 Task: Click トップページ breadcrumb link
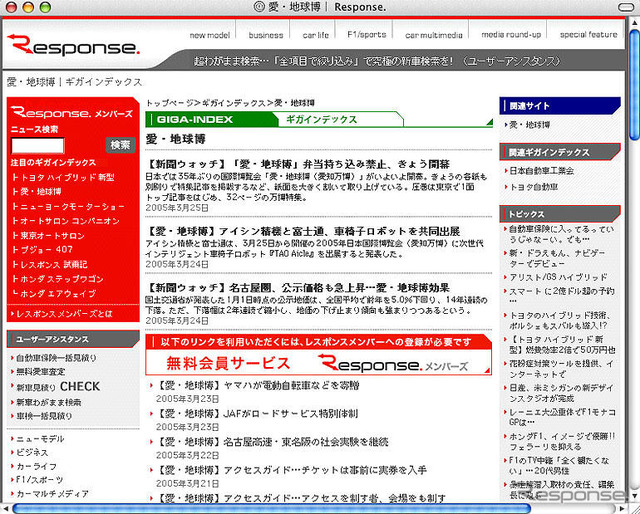[x=169, y=103]
